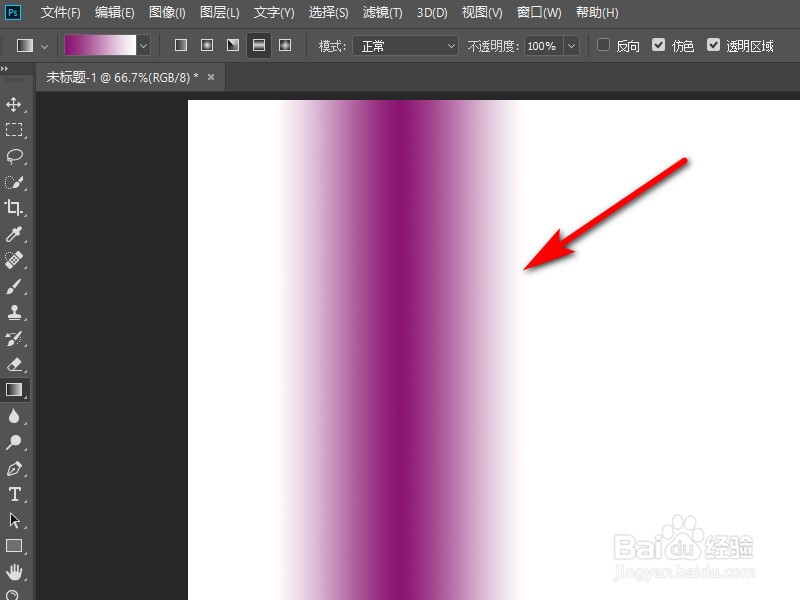800x600 pixels.
Task: Select the History Brush tool
Action: [x=14, y=338]
